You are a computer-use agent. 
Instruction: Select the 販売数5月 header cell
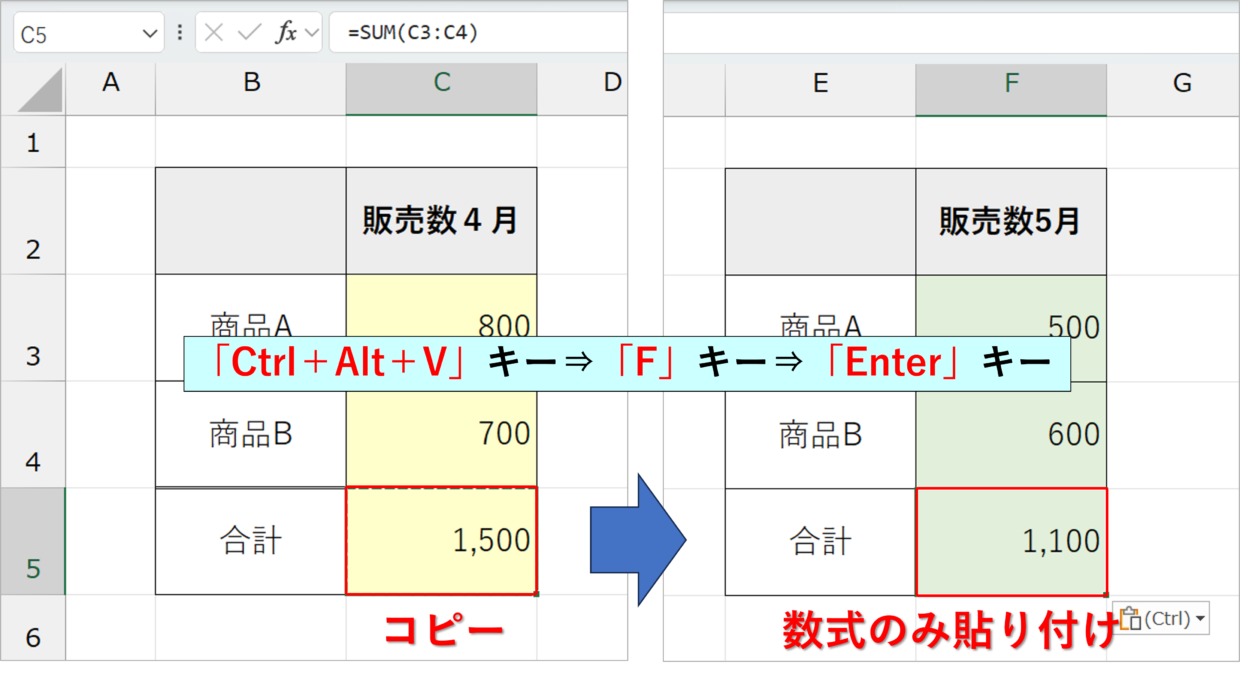coord(1011,221)
